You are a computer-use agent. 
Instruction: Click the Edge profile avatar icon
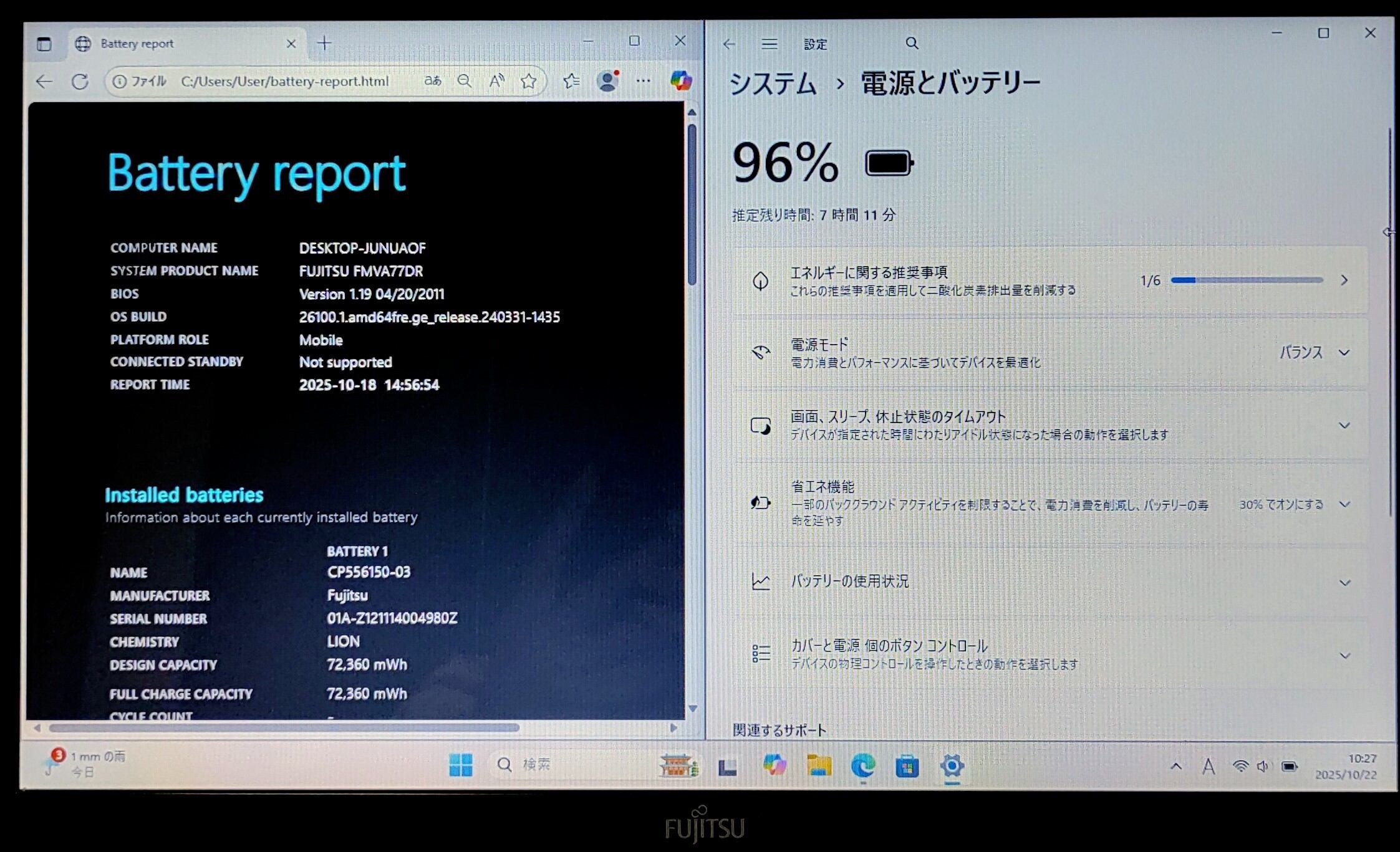(x=607, y=81)
